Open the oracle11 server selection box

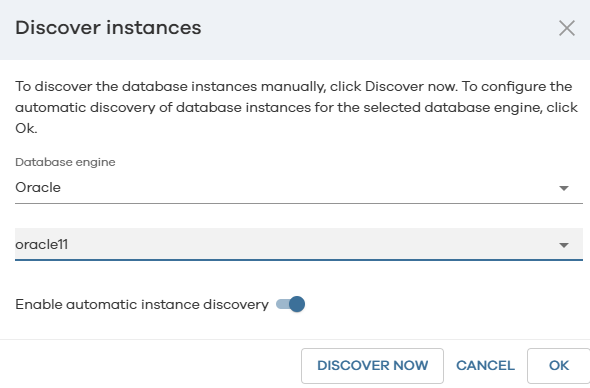299,244
